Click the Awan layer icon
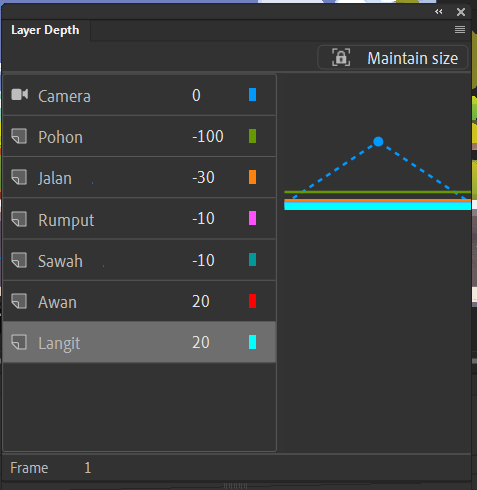This screenshot has height=490, width=477. (19, 301)
